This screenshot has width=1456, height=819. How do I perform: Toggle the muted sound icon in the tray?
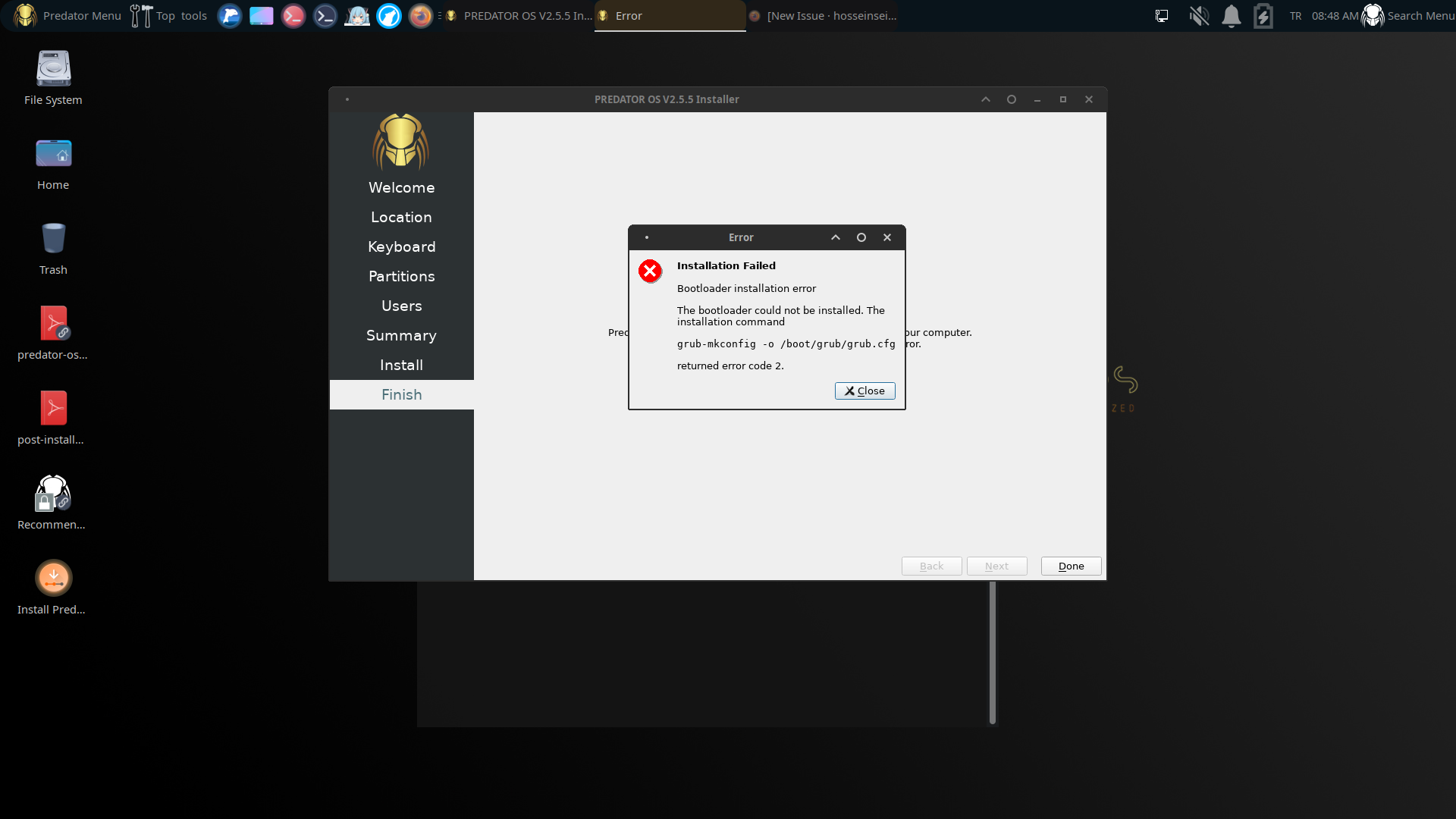point(1198,15)
